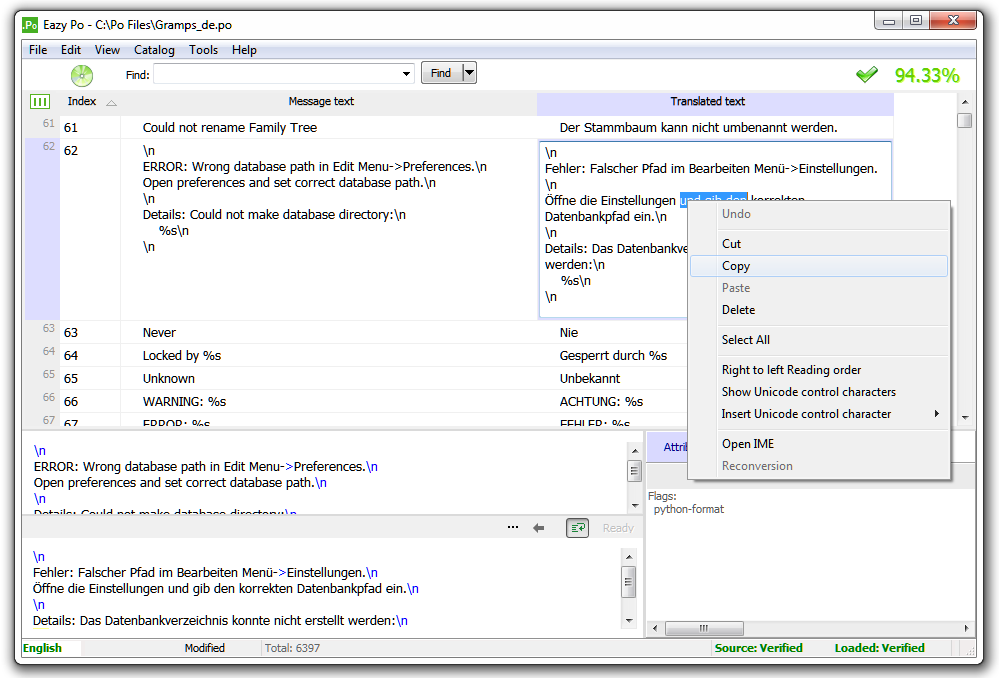999x678 pixels.
Task: Click the main list scroll up arrow
Action: 965,102
